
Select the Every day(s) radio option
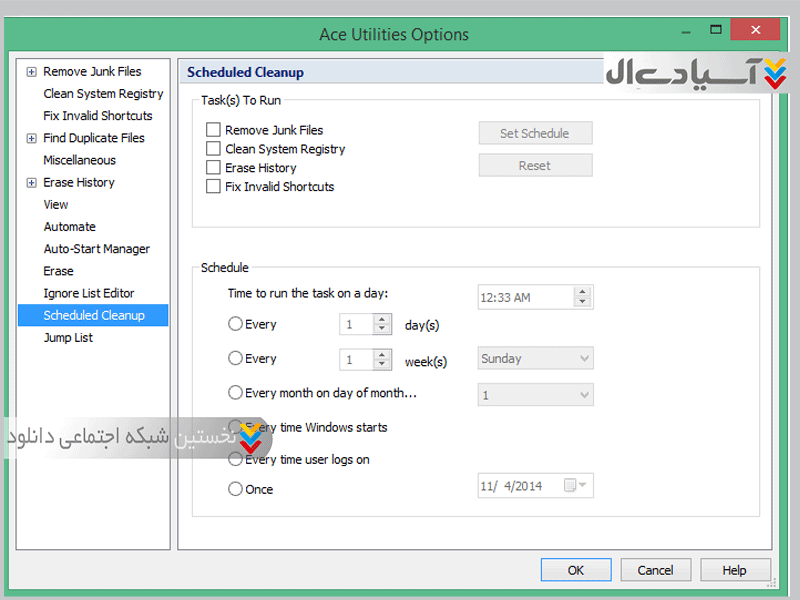coord(236,324)
